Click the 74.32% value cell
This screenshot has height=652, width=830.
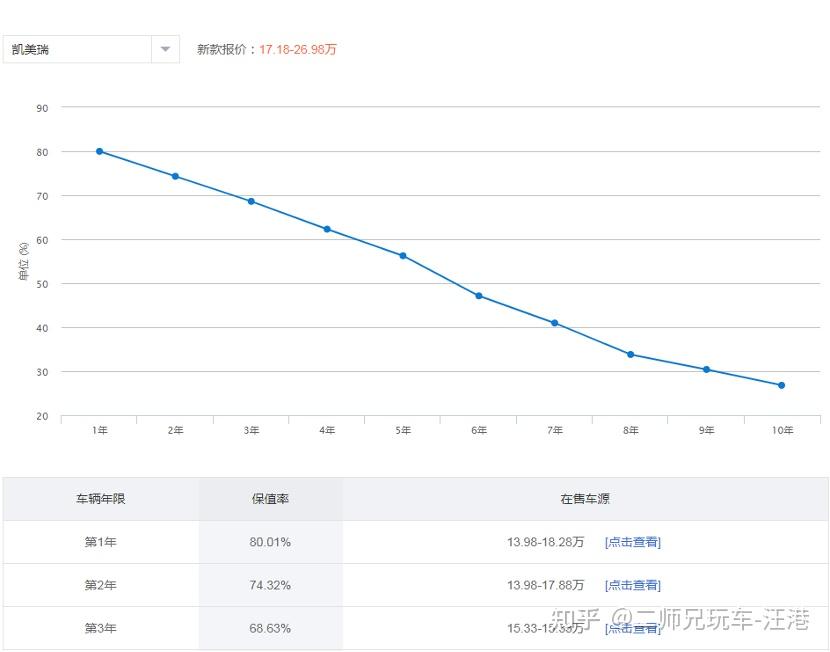[270, 585]
